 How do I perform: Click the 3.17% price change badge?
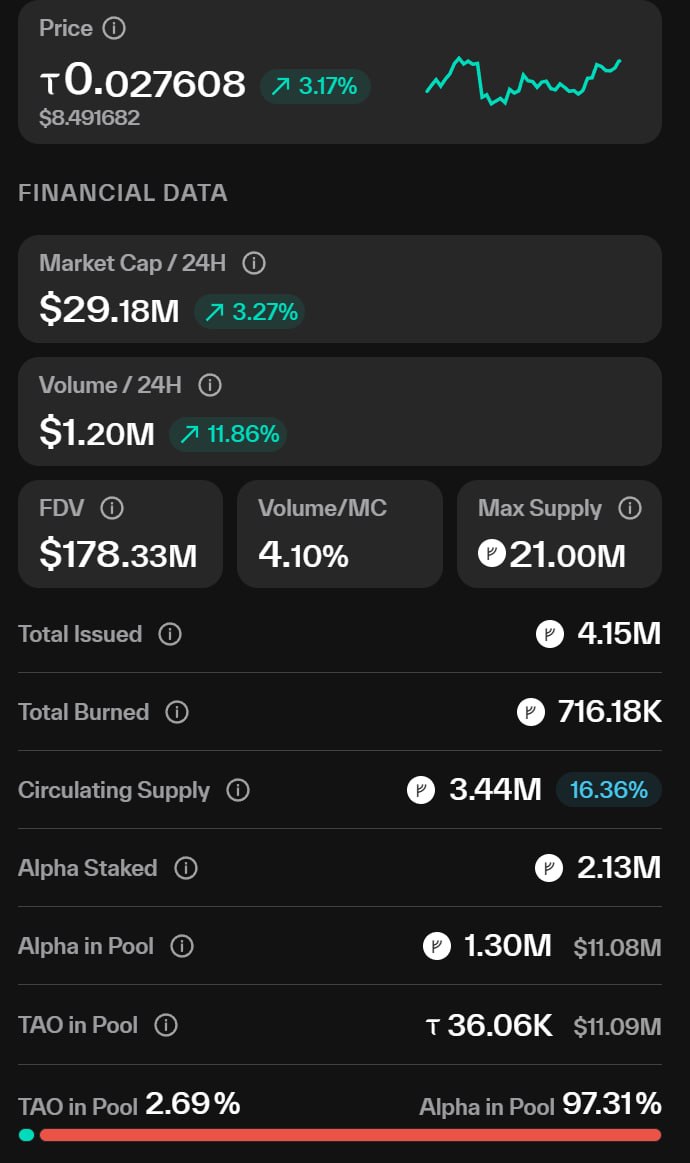pos(315,87)
